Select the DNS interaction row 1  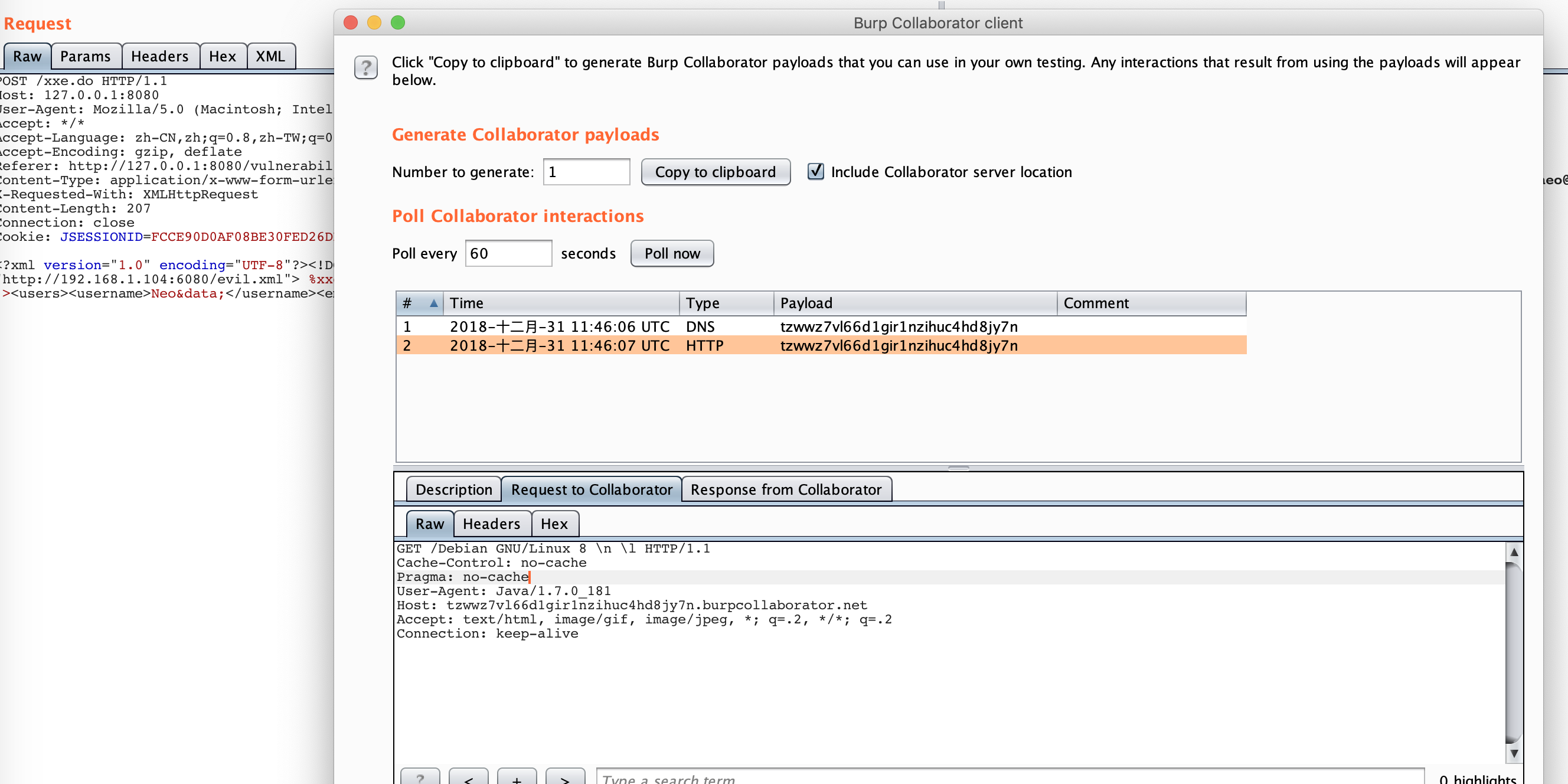[x=821, y=326]
